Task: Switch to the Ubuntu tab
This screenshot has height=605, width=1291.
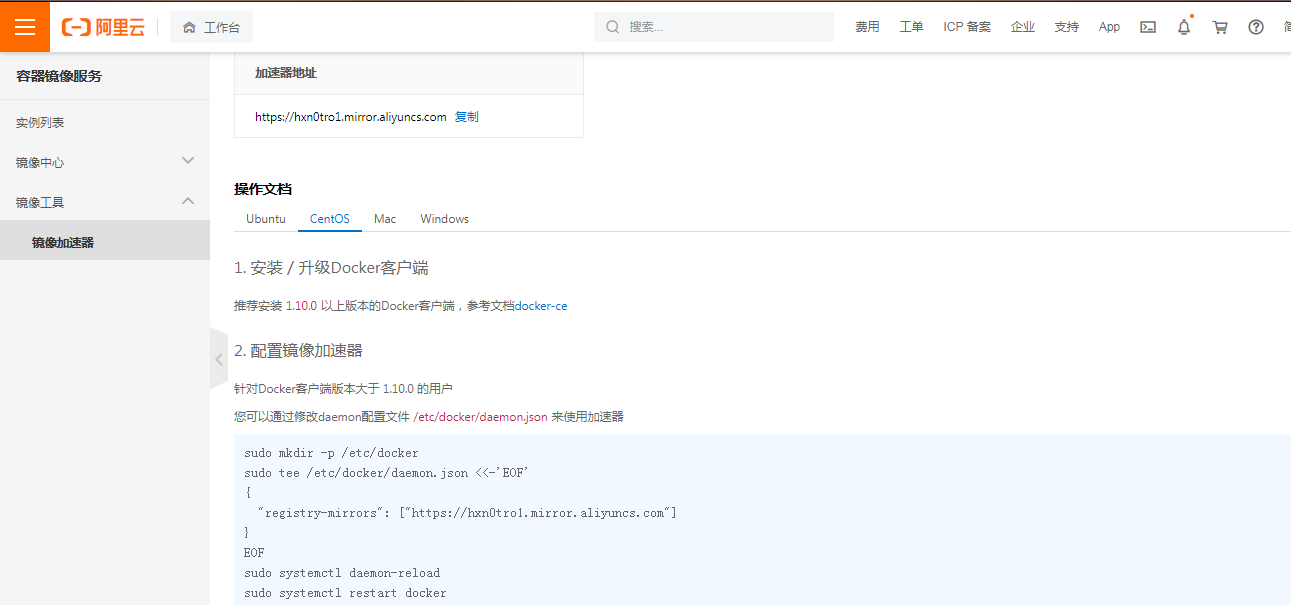Action: [266, 219]
